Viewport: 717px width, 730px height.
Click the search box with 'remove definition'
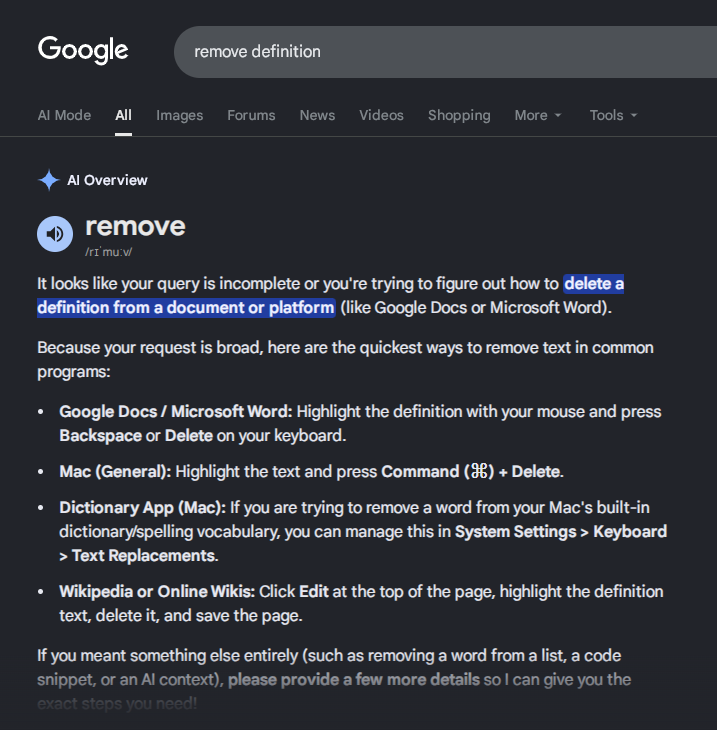(x=445, y=52)
